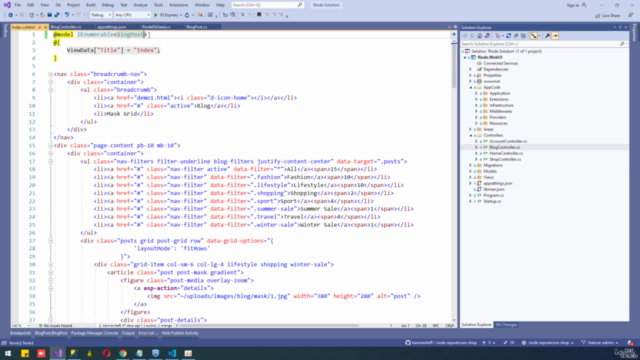Click the Save toolbar icon
This screenshot has width=640, height=360.
click(49, 15)
